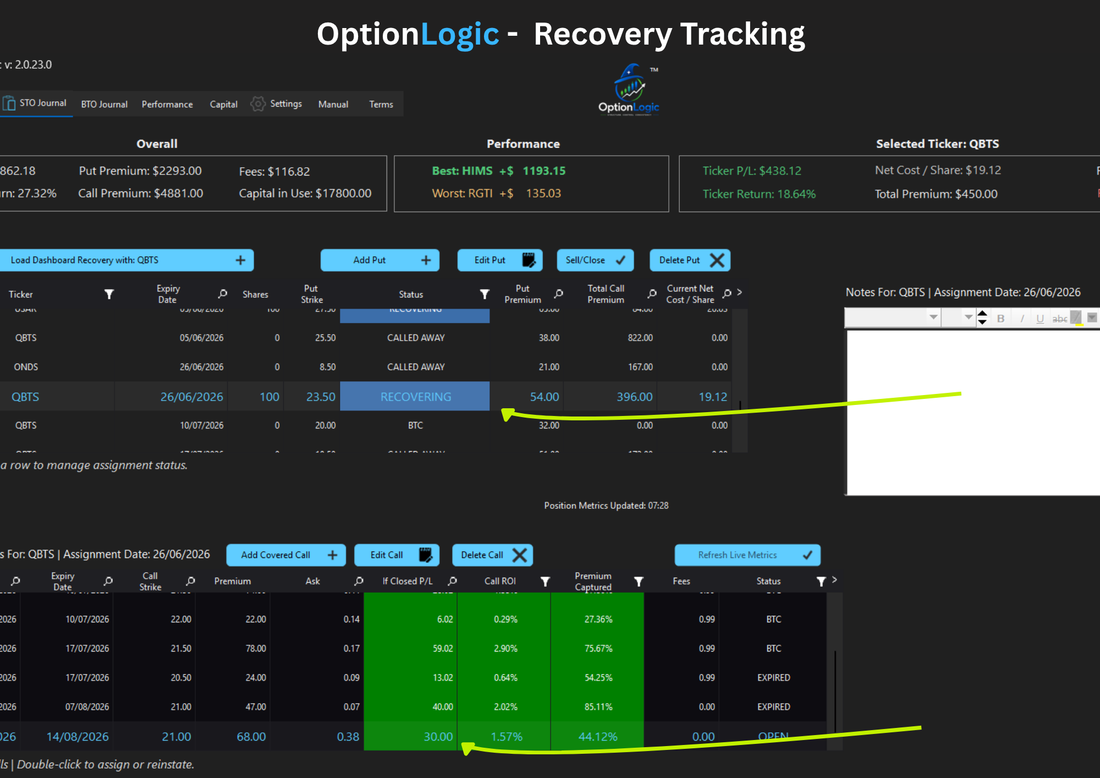Click the Ticker column filter icon
This screenshot has height=778, width=1100.
tap(109, 294)
